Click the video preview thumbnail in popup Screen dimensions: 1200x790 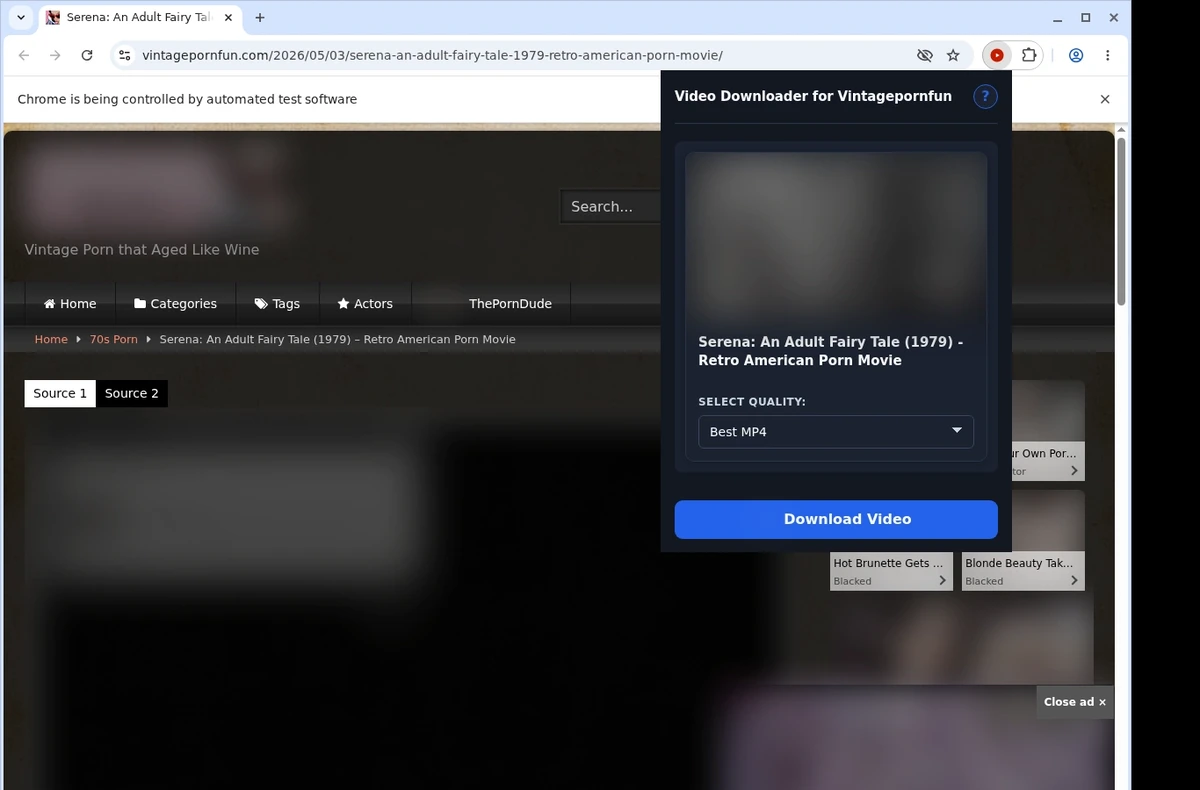[836, 237]
